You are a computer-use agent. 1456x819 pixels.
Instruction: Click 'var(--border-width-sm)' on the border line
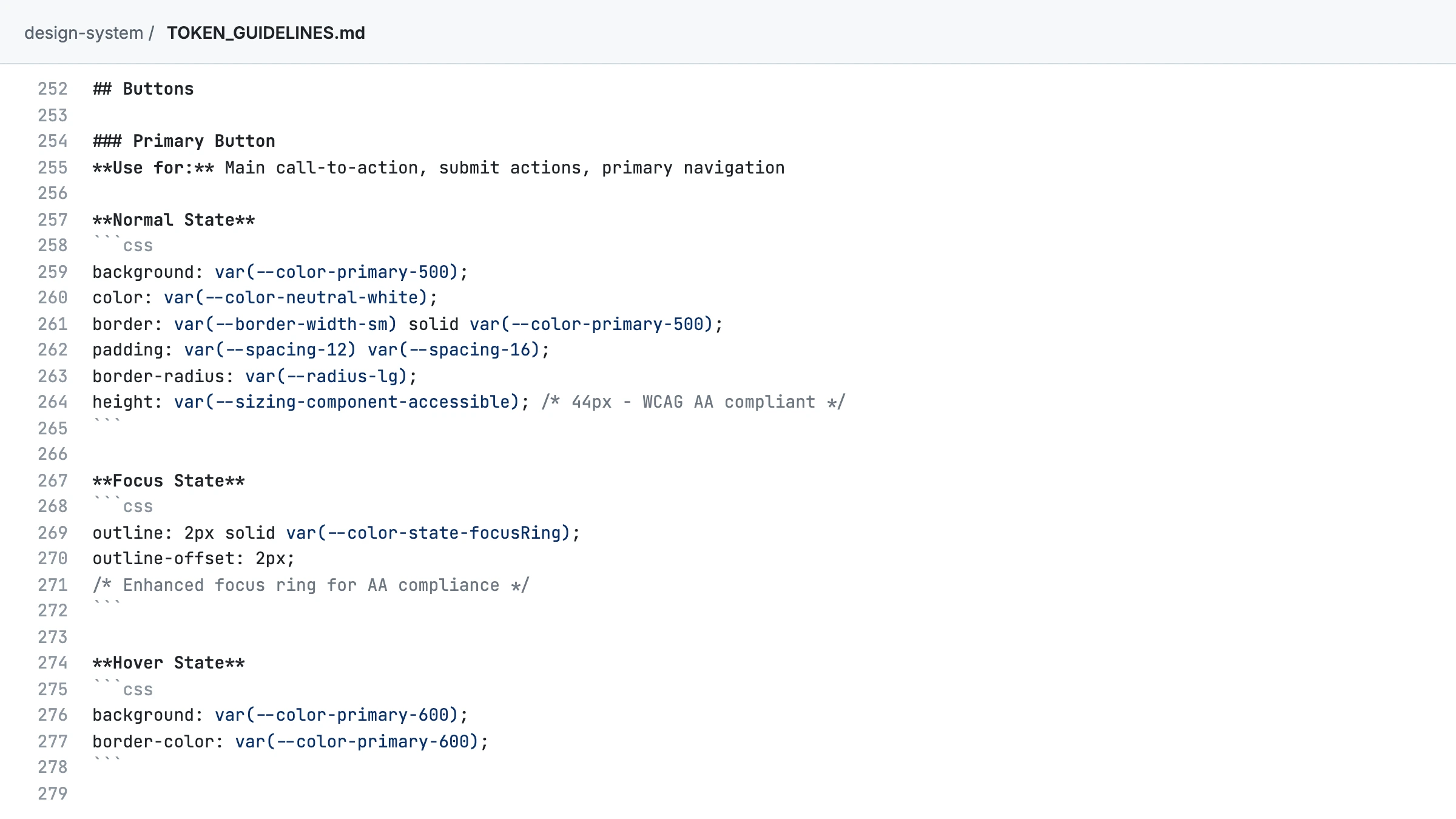point(285,325)
